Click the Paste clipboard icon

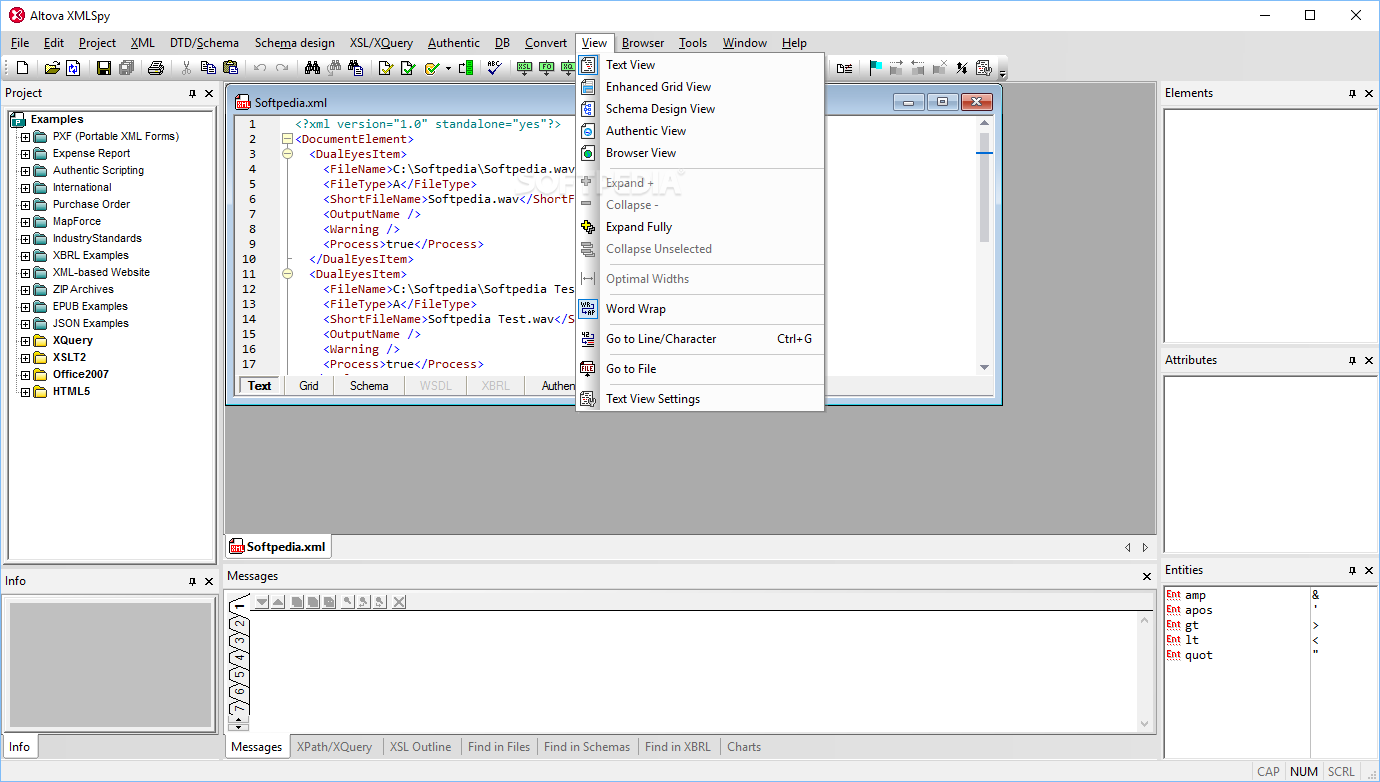click(x=230, y=68)
